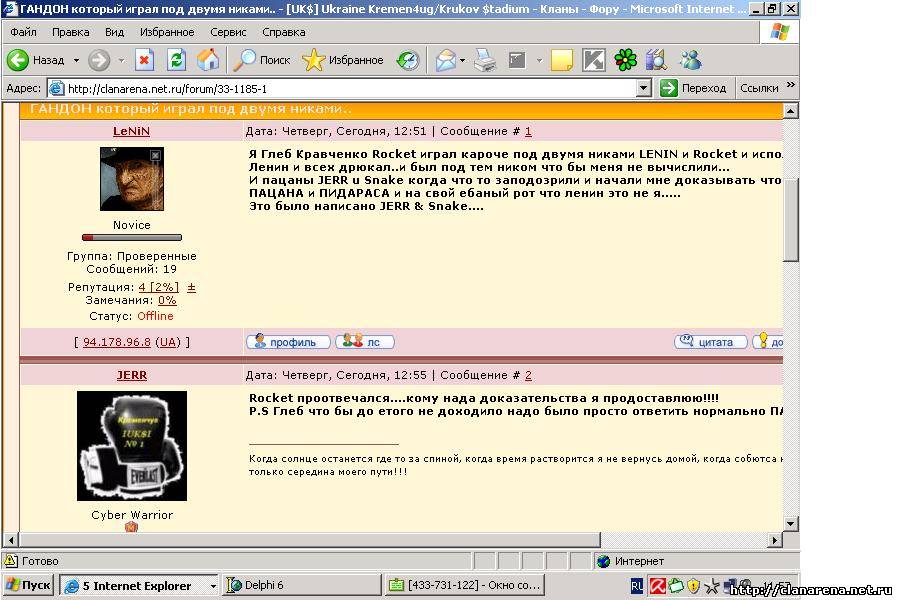Viewport: 897px width, 600px height.
Task: Expand the address bar URL dropdown
Action: pos(644,88)
